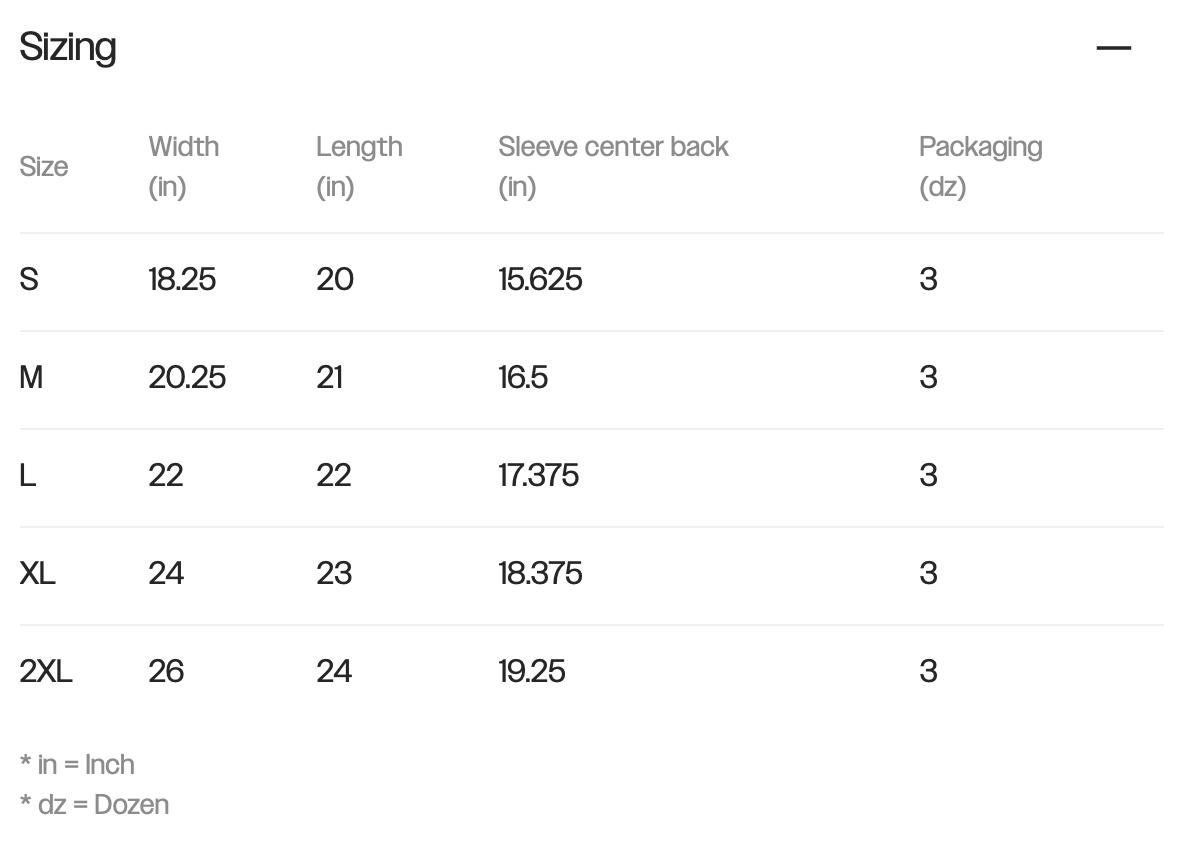
Task: Click the 19.25 sleeve value for 2XL
Action: tap(532, 671)
